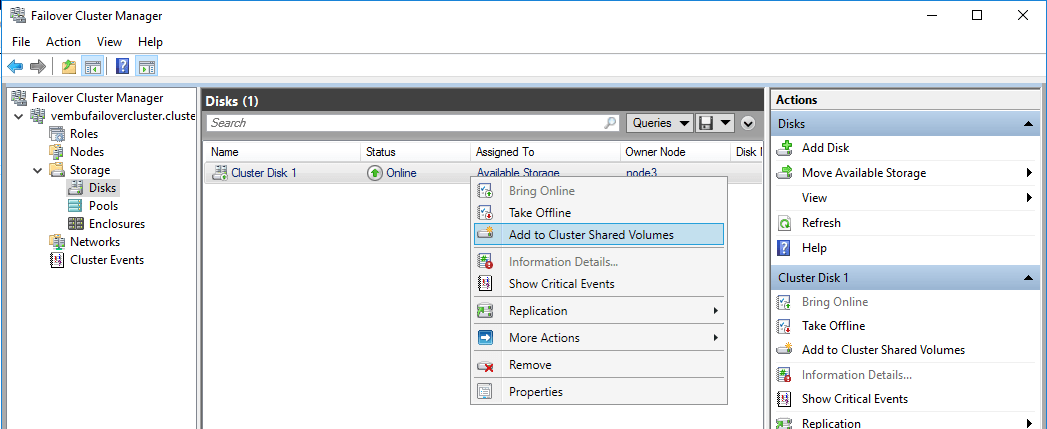Open the View menu in the menu bar
The image size is (1047, 429).
[110, 41]
